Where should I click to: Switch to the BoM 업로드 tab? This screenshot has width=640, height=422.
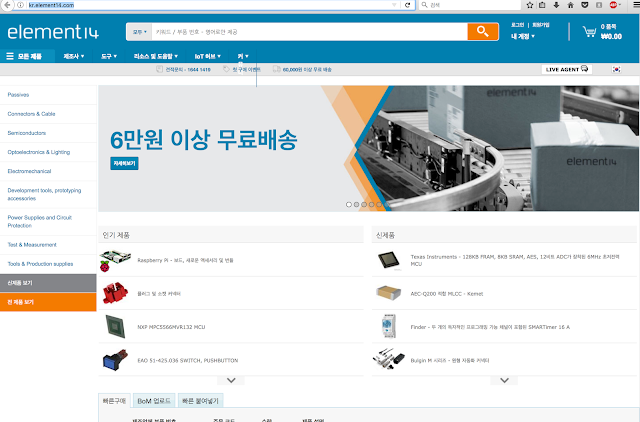pyautogui.click(x=154, y=401)
